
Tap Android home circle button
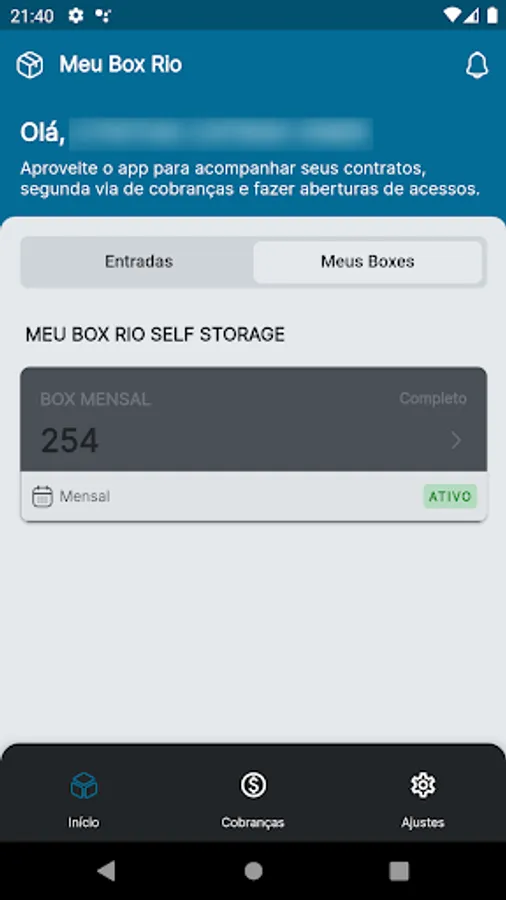pos(253,871)
